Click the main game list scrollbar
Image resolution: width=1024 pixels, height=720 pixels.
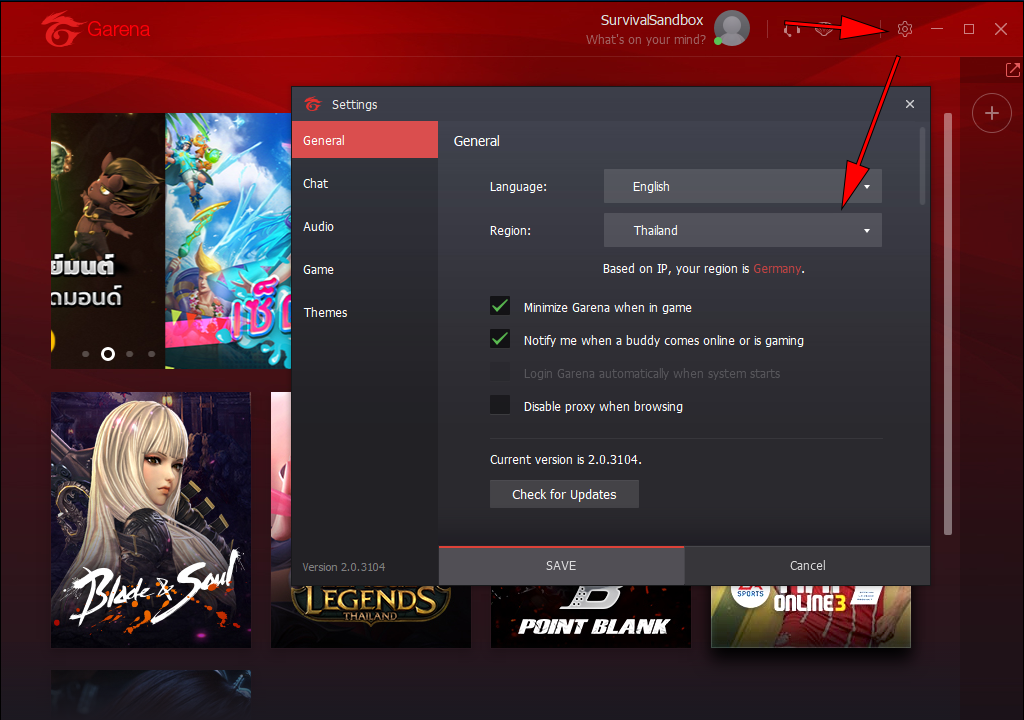948,323
